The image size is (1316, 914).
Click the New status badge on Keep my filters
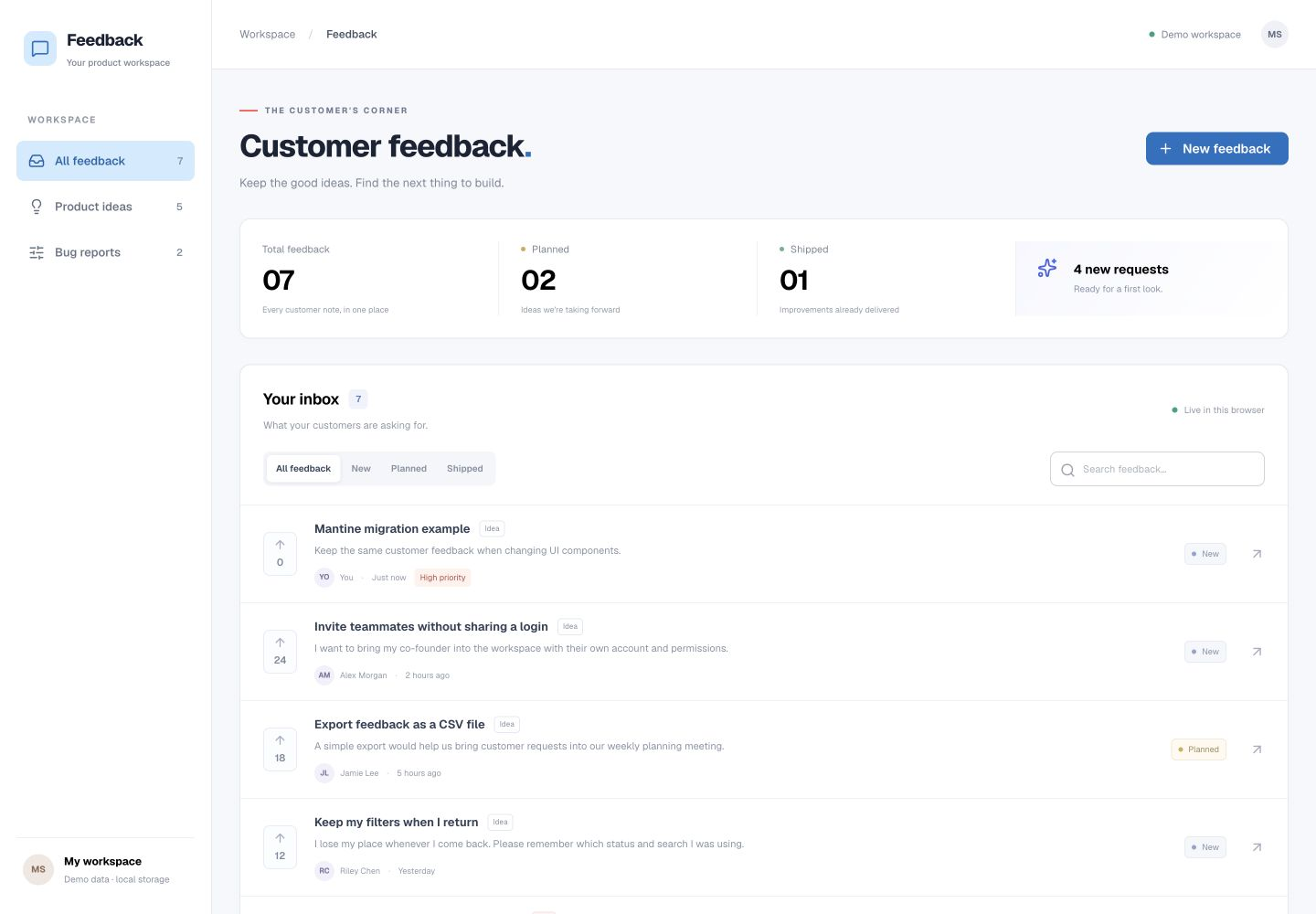[1205, 847]
